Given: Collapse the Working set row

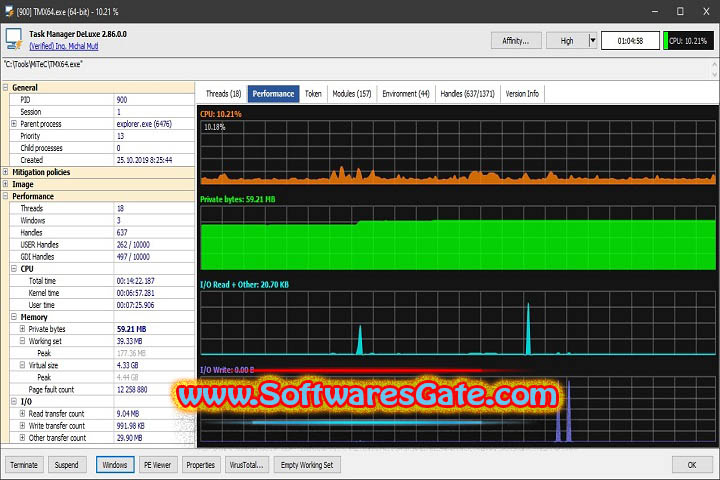Looking at the screenshot, I should tap(22, 341).
